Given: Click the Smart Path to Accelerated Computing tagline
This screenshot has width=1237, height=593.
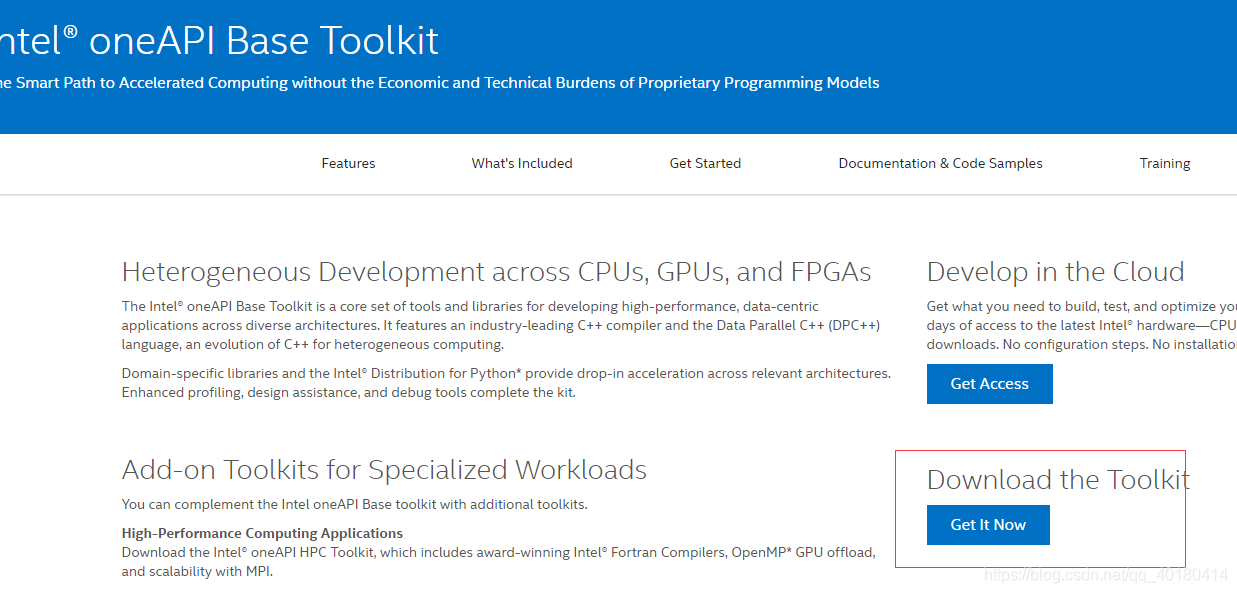Looking at the screenshot, I should point(439,83).
